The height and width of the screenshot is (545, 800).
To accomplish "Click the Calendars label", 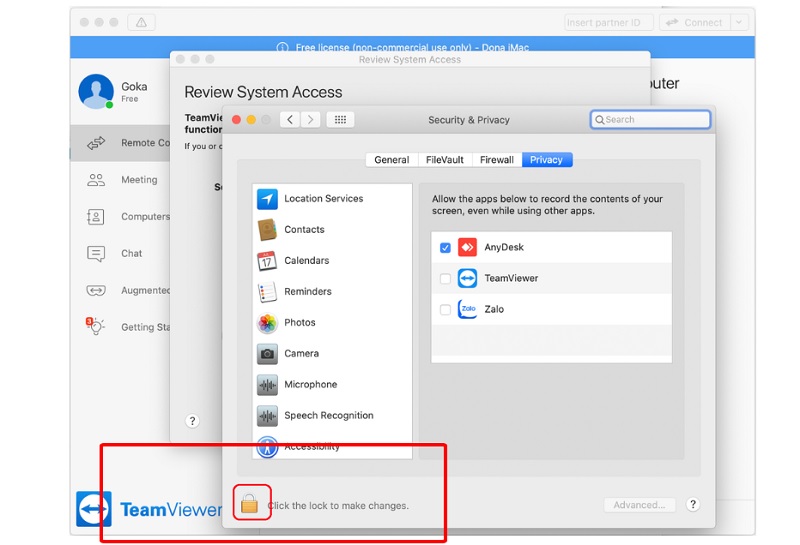I will click(307, 260).
